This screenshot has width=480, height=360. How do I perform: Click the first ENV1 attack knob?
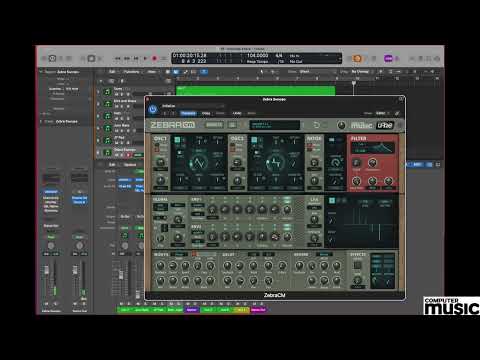click(212, 210)
